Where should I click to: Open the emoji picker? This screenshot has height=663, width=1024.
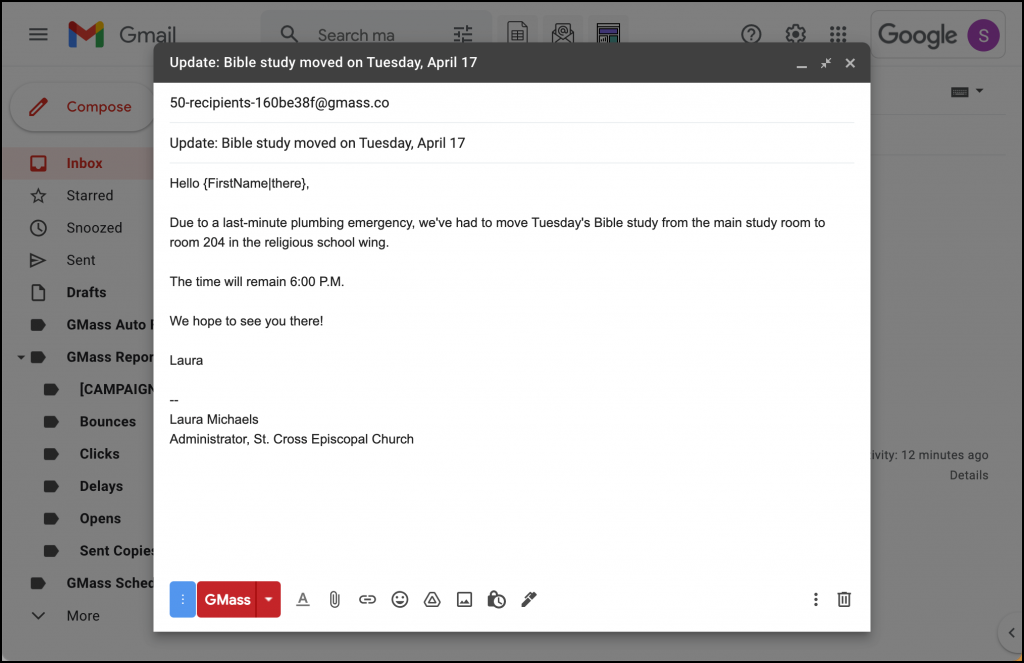[x=400, y=599]
